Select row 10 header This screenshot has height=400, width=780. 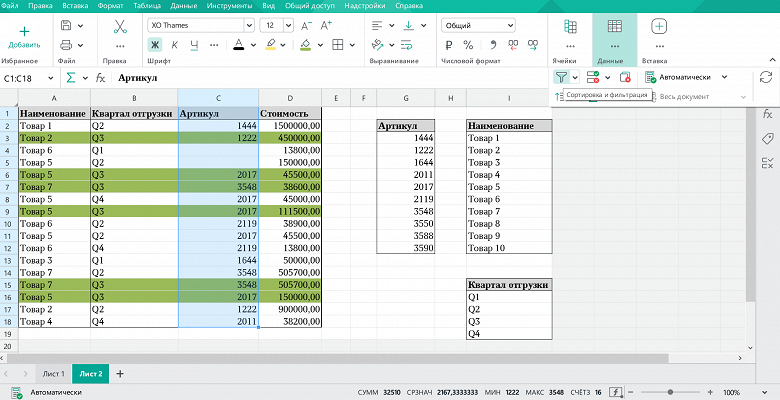pyautogui.click(x=7, y=224)
